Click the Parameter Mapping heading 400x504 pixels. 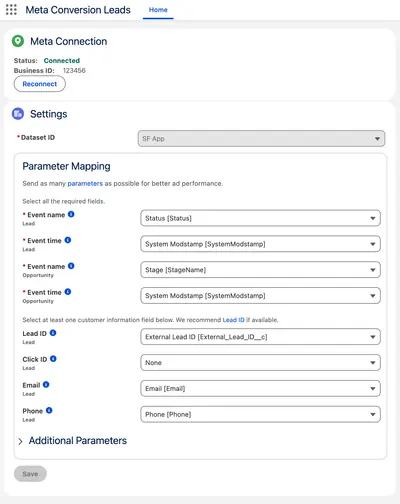[66, 166]
